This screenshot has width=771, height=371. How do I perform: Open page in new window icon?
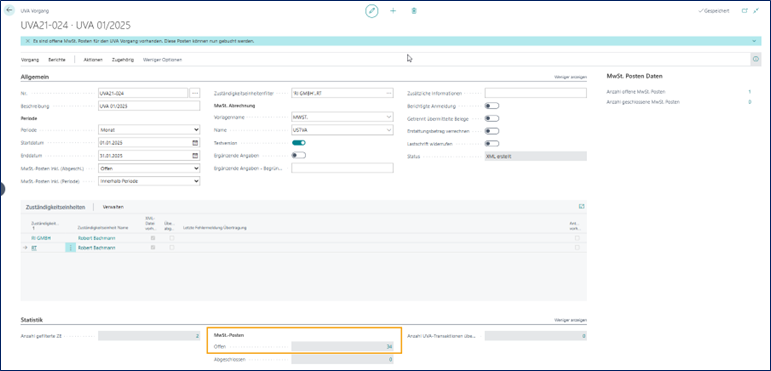(x=744, y=10)
